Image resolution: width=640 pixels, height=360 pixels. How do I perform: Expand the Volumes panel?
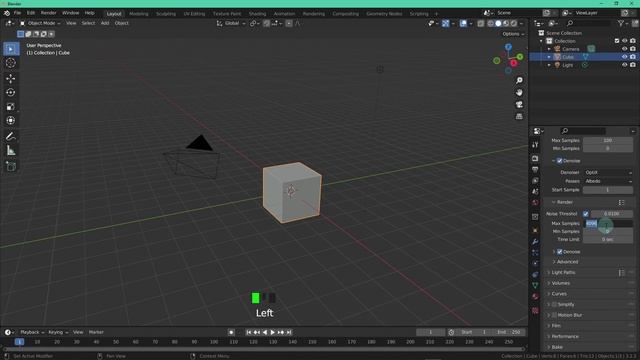560,283
